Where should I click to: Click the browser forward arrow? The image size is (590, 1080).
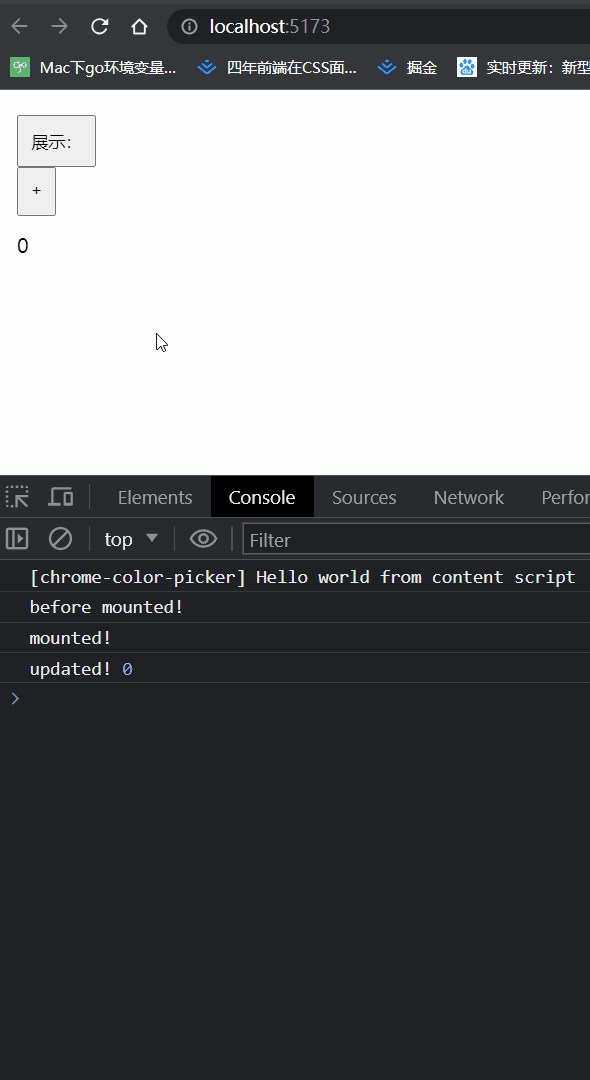[x=60, y=27]
